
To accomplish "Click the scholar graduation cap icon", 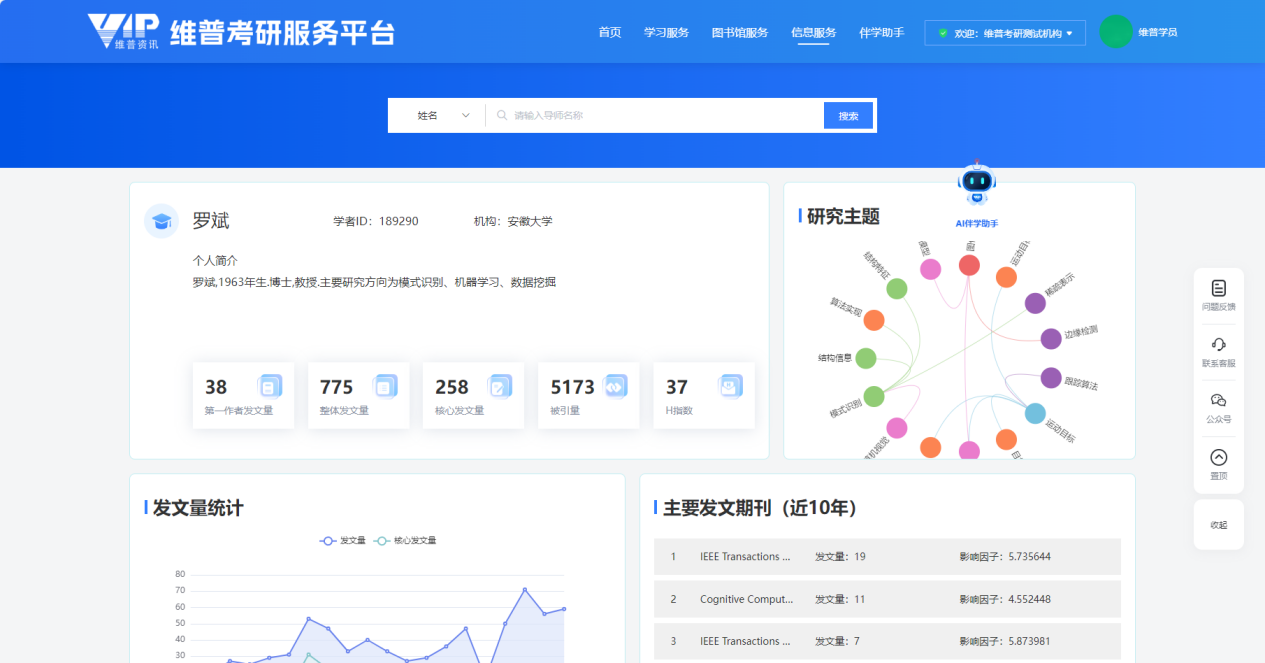I will (161, 221).
